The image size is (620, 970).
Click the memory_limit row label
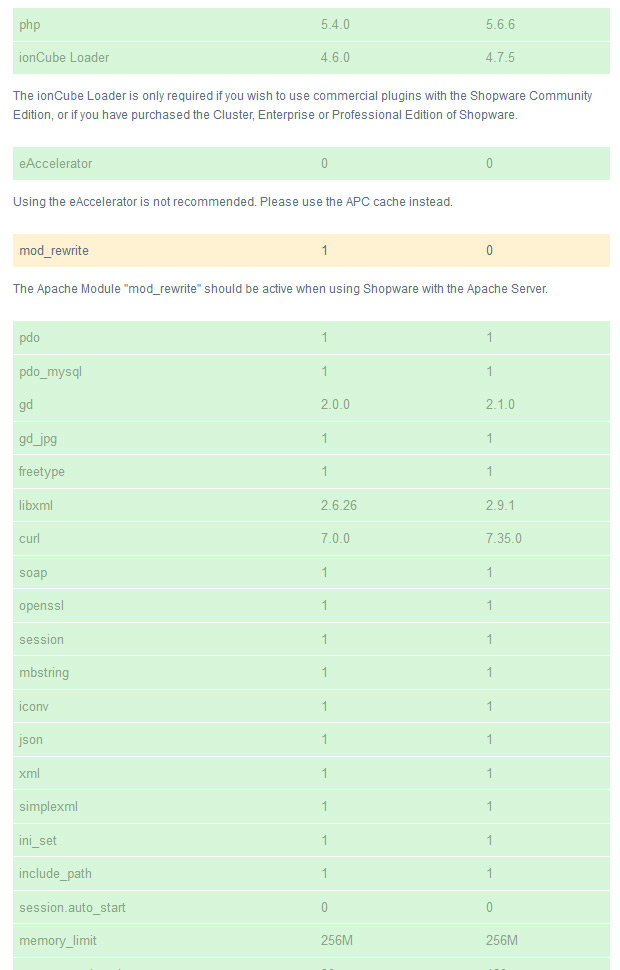coord(58,941)
